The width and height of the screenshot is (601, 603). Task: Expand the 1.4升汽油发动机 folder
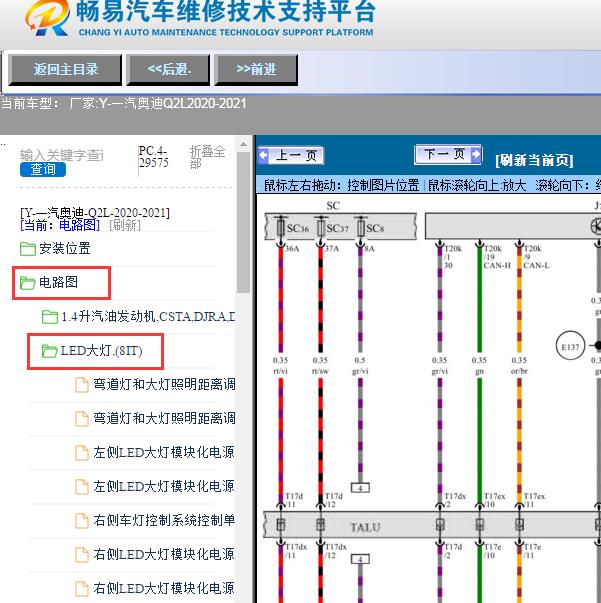point(148,316)
